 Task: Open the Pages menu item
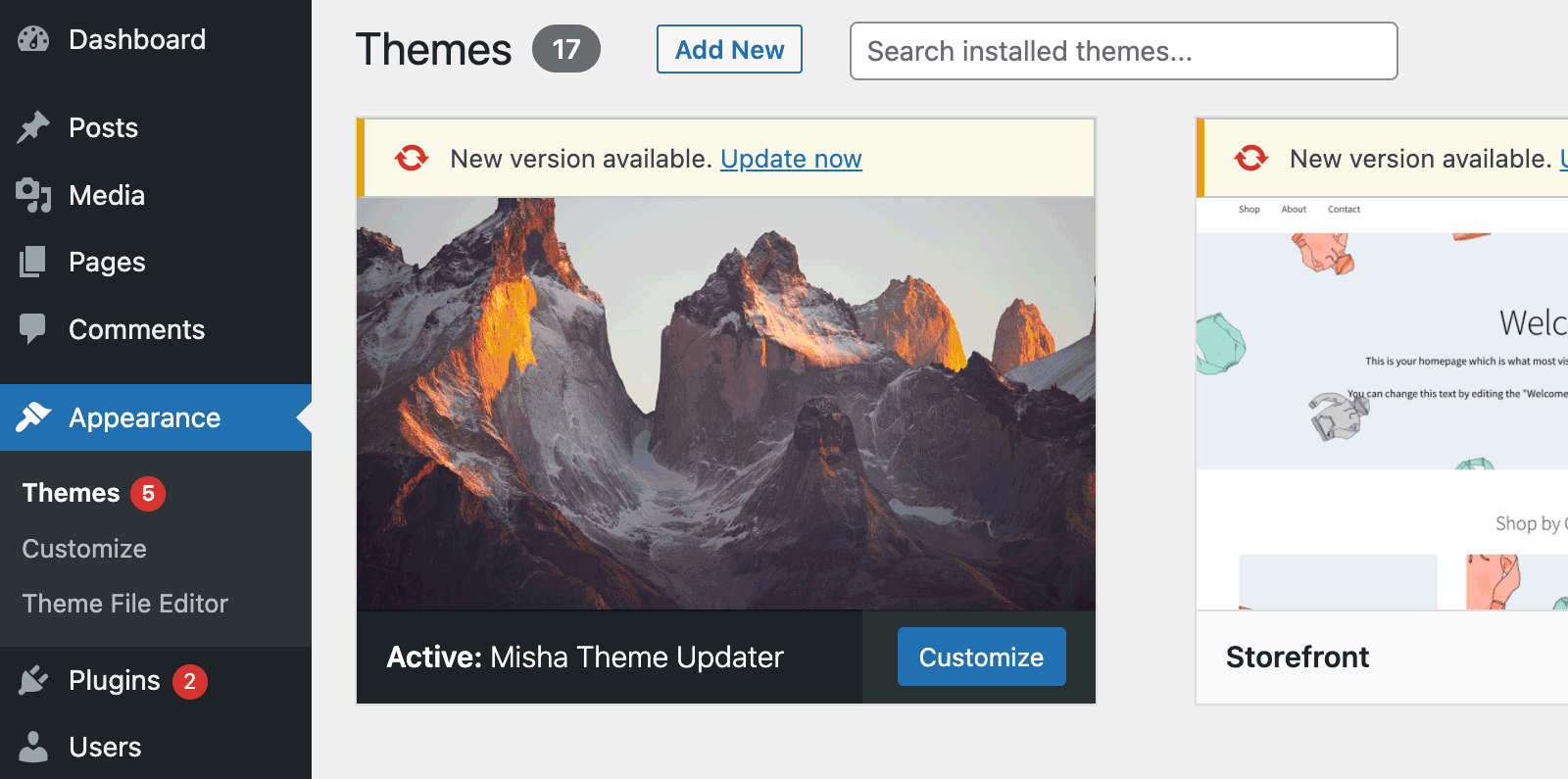click(x=156, y=262)
